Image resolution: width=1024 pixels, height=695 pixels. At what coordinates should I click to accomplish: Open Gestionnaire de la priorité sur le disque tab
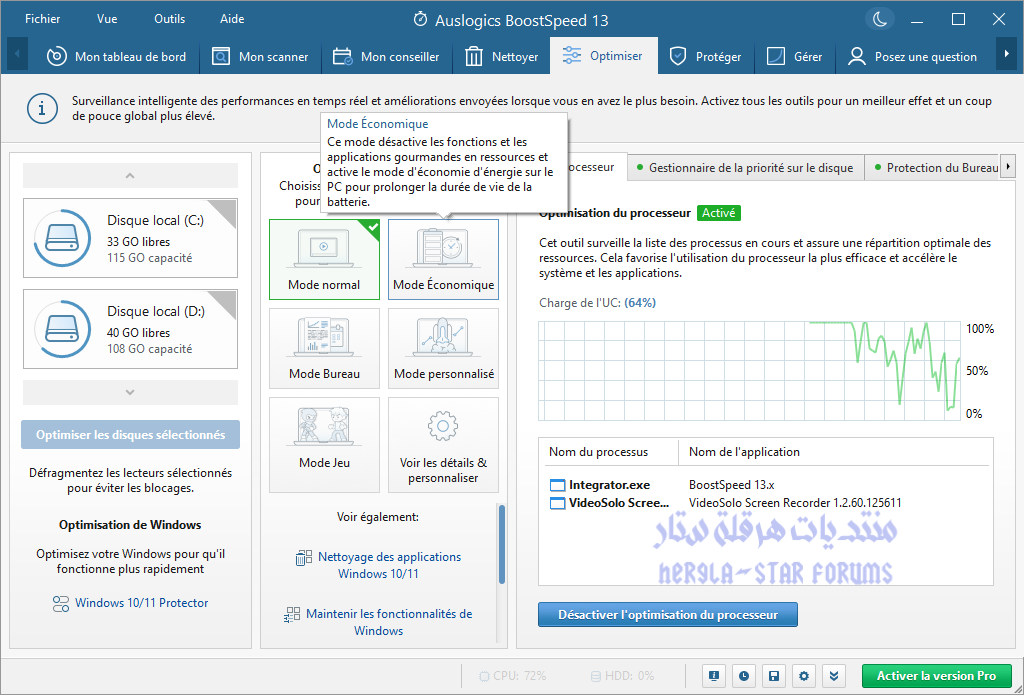(x=745, y=168)
